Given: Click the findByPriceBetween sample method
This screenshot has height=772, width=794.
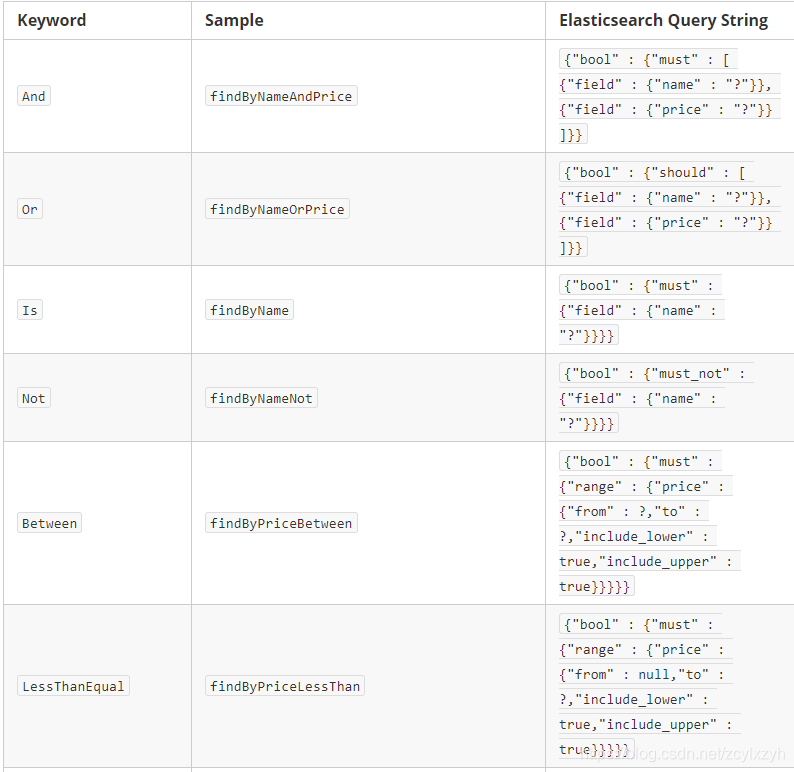Looking at the screenshot, I should click(x=281, y=523).
